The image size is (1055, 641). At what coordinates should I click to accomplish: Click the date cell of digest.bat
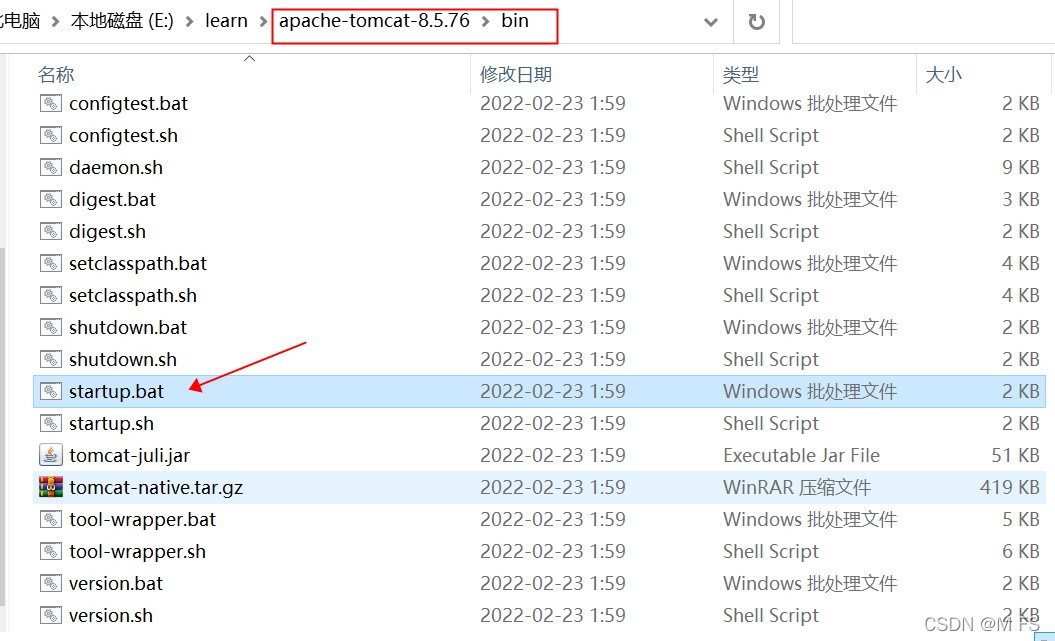552,199
